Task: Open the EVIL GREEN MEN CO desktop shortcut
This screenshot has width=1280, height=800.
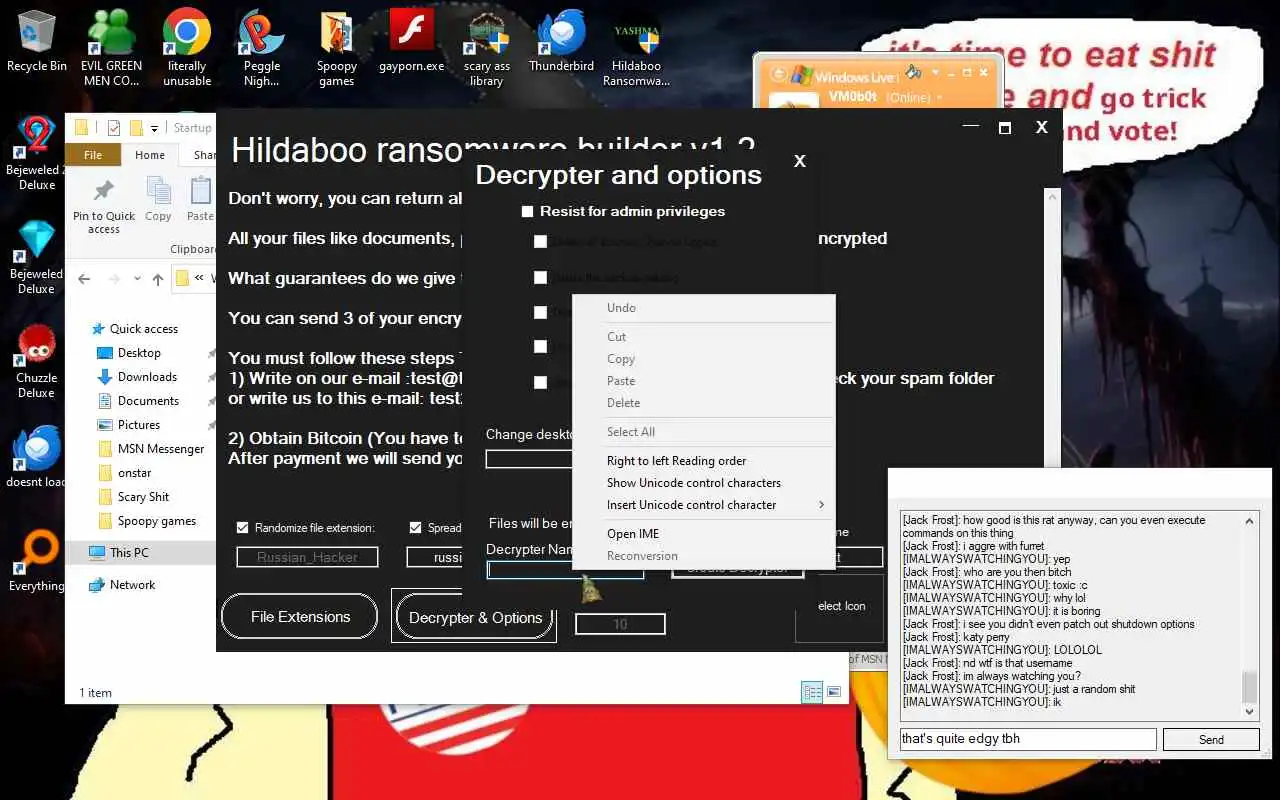Action: [111, 47]
